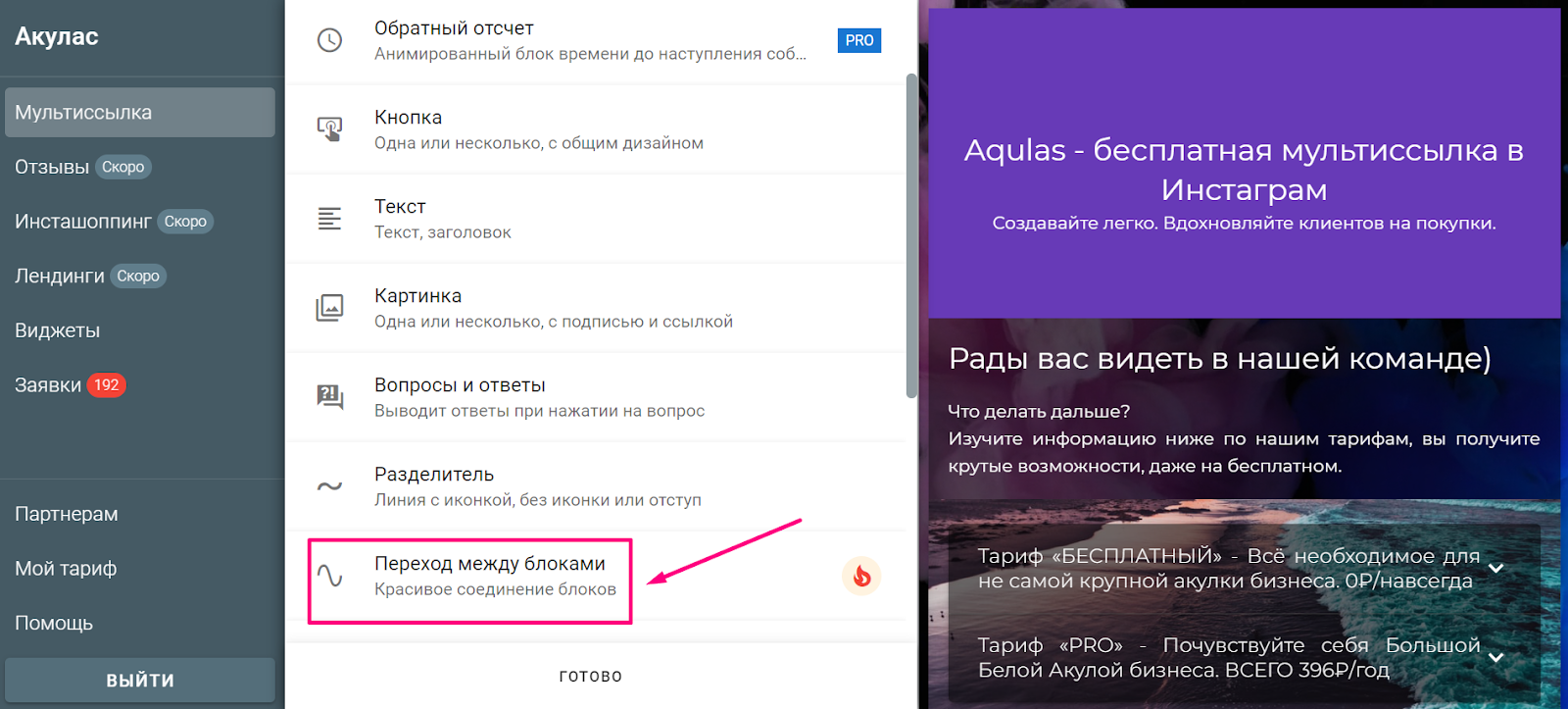Add the Вопросы и ответы block
This screenshot has height=709, width=1568.
pyautogui.click(x=595, y=397)
